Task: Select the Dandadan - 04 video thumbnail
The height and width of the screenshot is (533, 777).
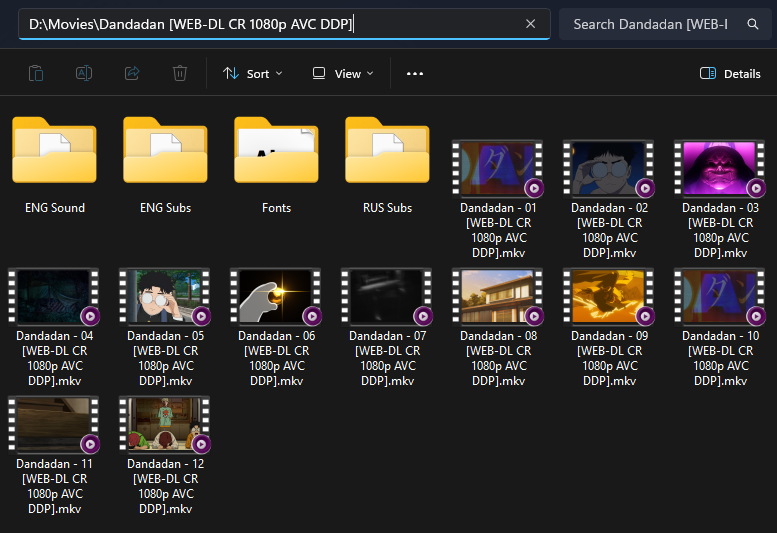Action: [x=54, y=296]
